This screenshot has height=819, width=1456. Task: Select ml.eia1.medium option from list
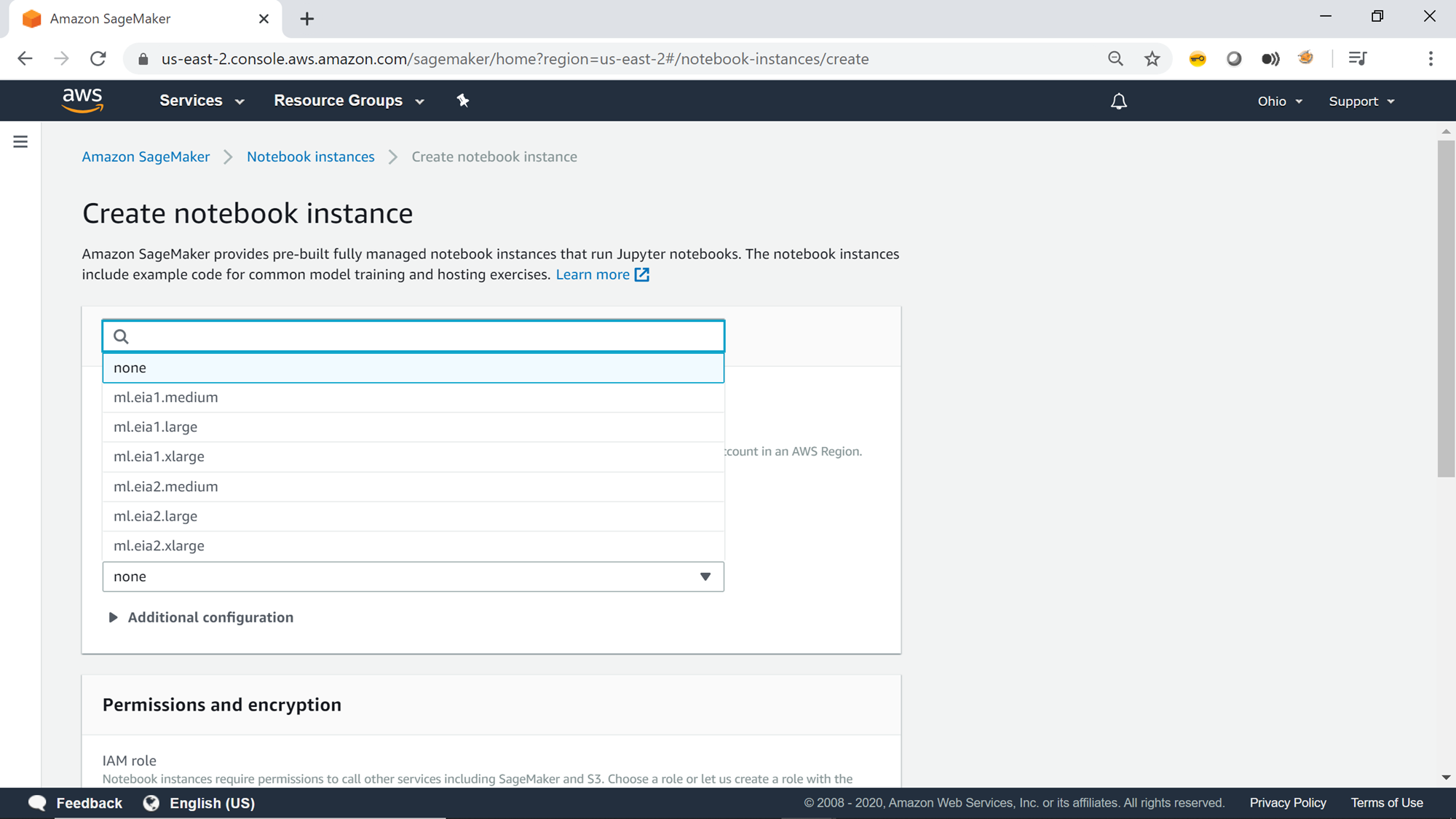(166, 397)
